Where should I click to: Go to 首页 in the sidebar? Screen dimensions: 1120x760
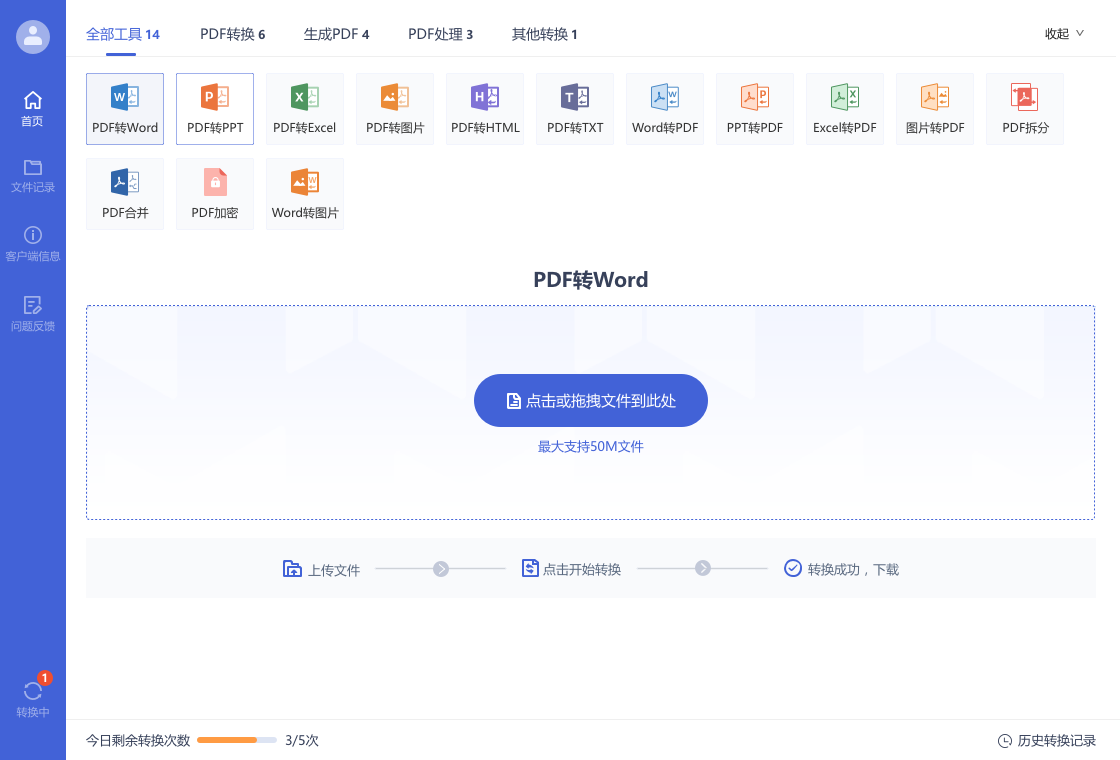pyautogui.click(x=33, y=110)
